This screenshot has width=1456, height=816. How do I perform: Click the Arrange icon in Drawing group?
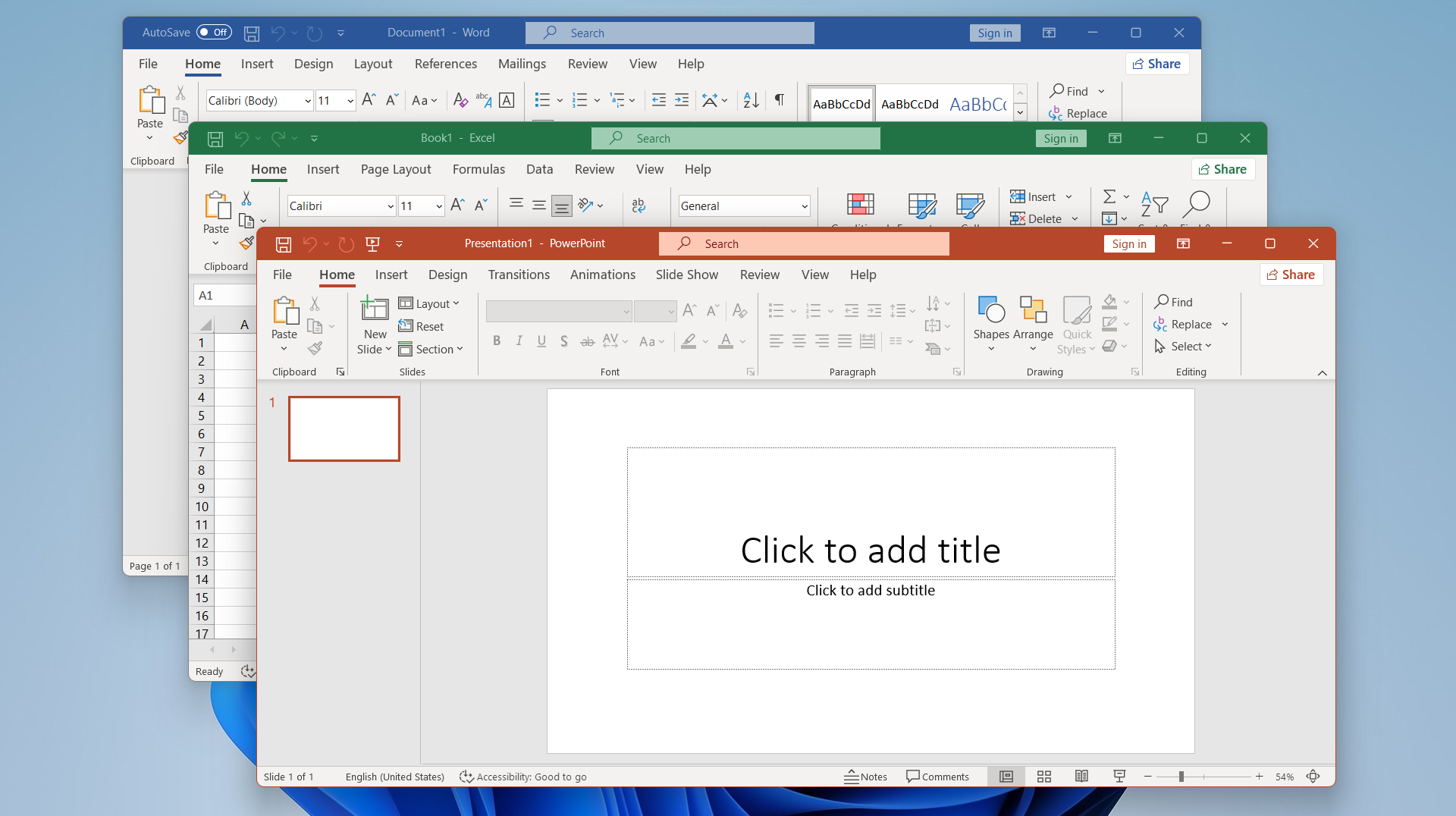coord(1033,310)
